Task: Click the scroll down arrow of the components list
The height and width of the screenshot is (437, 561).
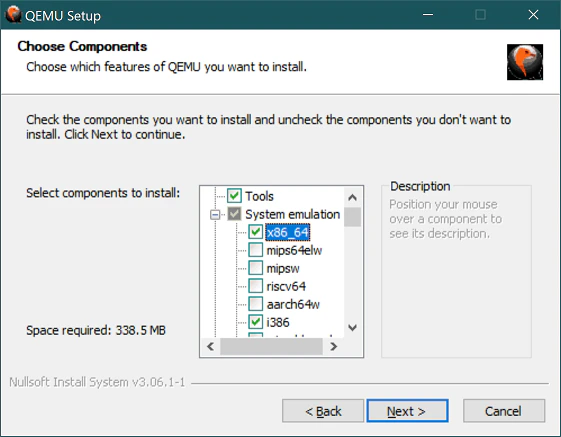Action: (x=352, y=327)
